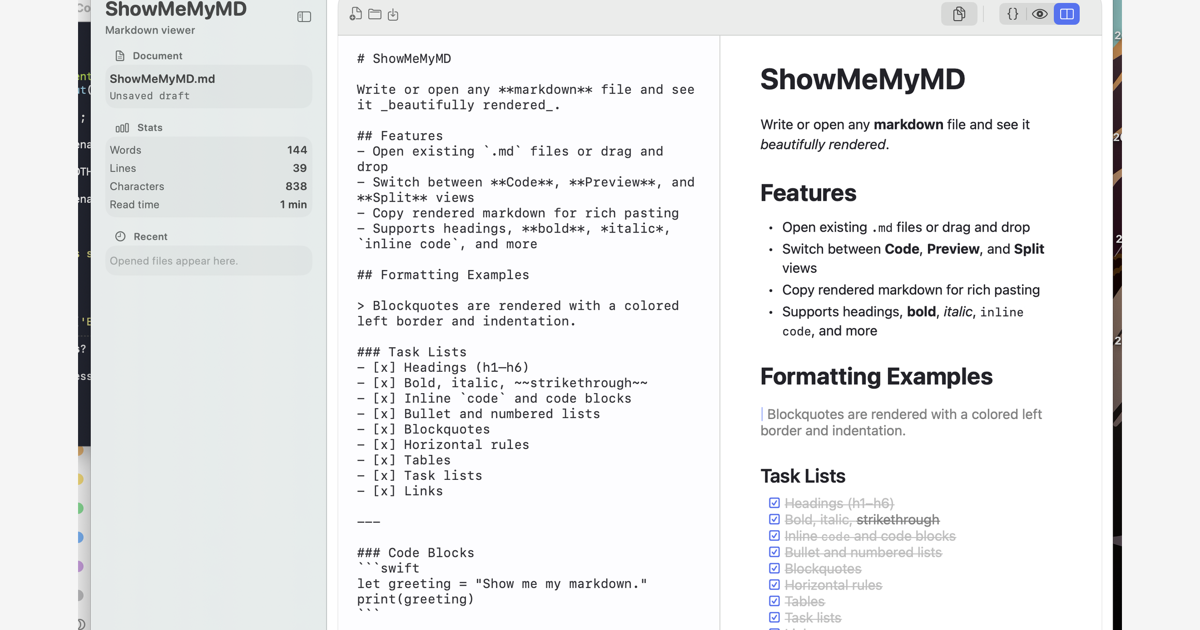The height and width of the screenshot is (630, 1200).
Task: Uncheck the Bullet and numbered lists checkbox
Action: click(774, 552)
